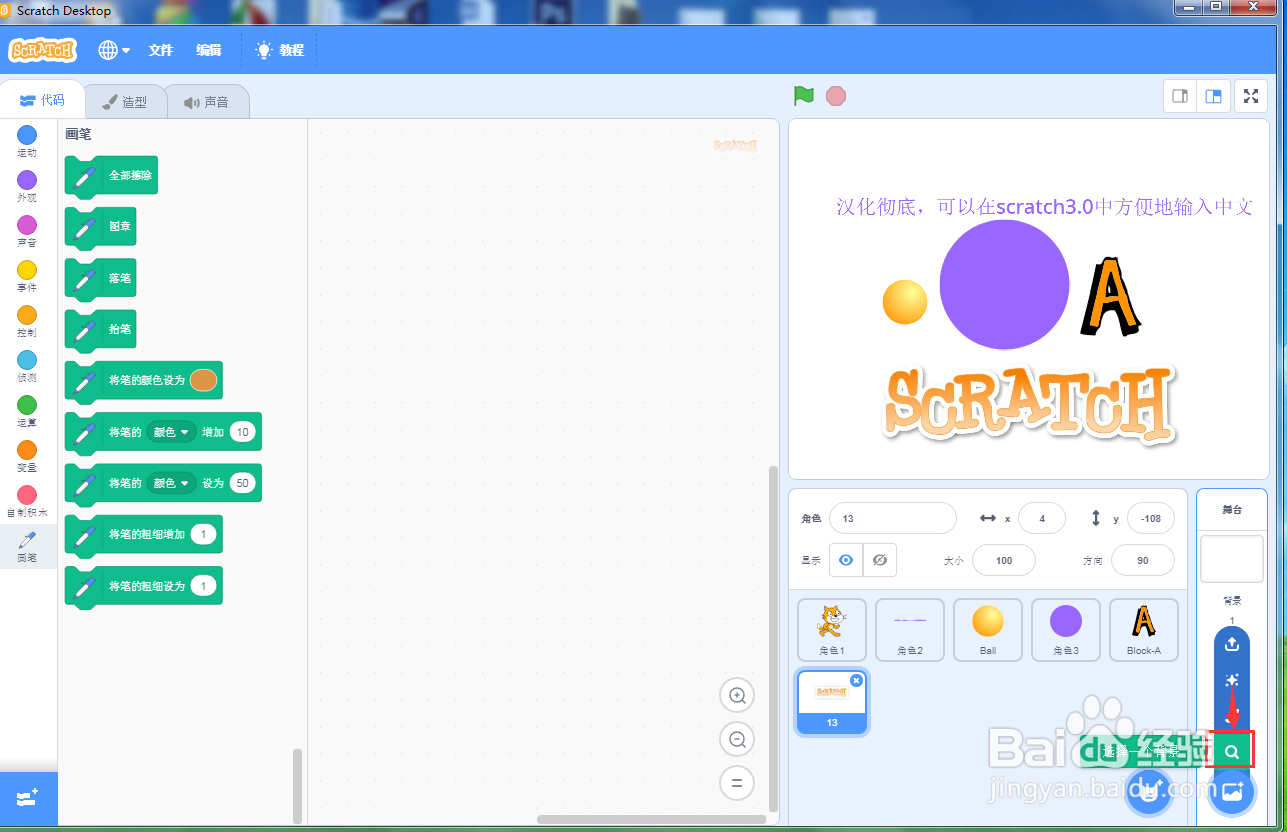The image size is (1287, 832).
Task: Show the sprite with the 显示 eye toggle
Action: pos(845,560)
